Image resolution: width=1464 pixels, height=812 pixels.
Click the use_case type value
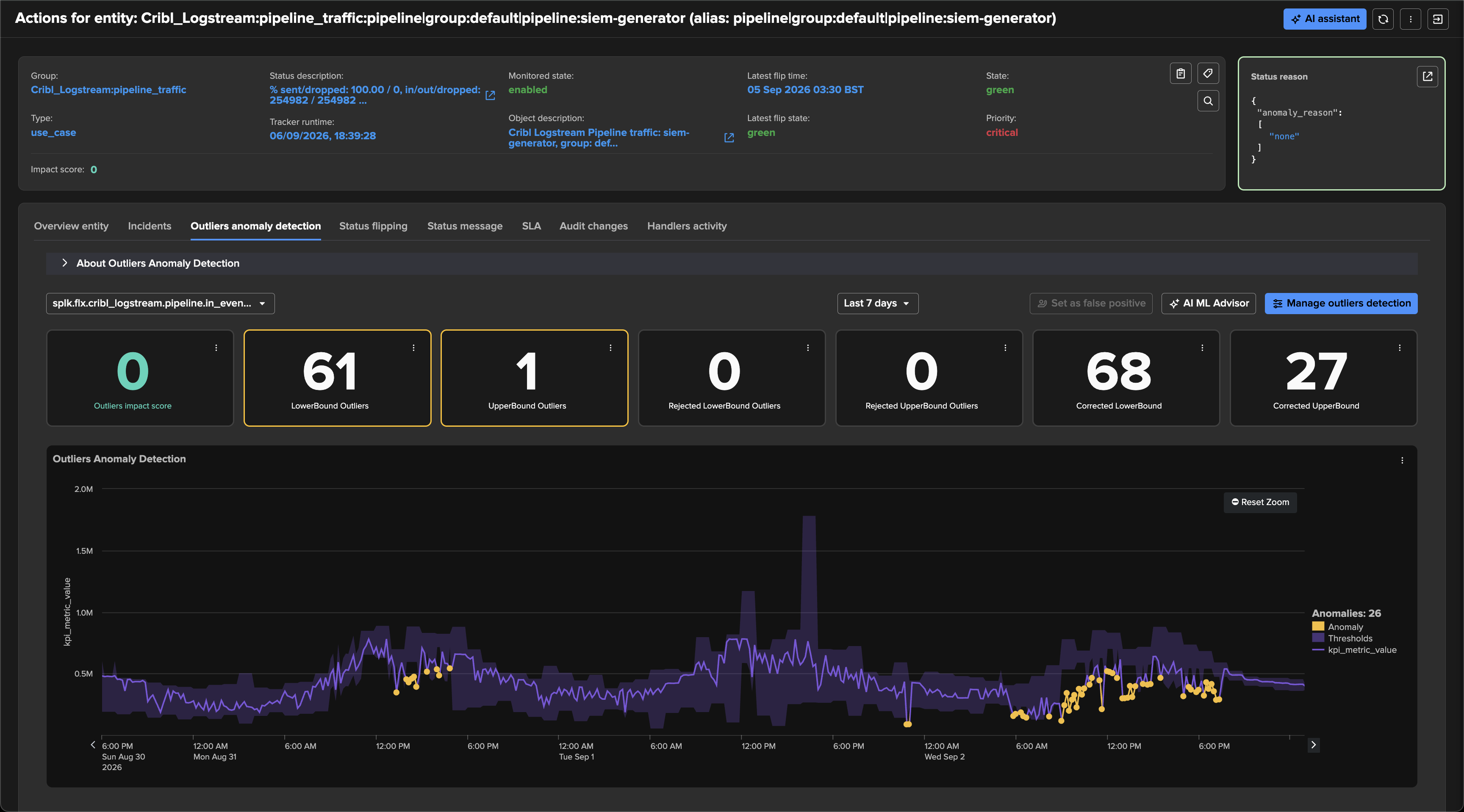[53, 133]
